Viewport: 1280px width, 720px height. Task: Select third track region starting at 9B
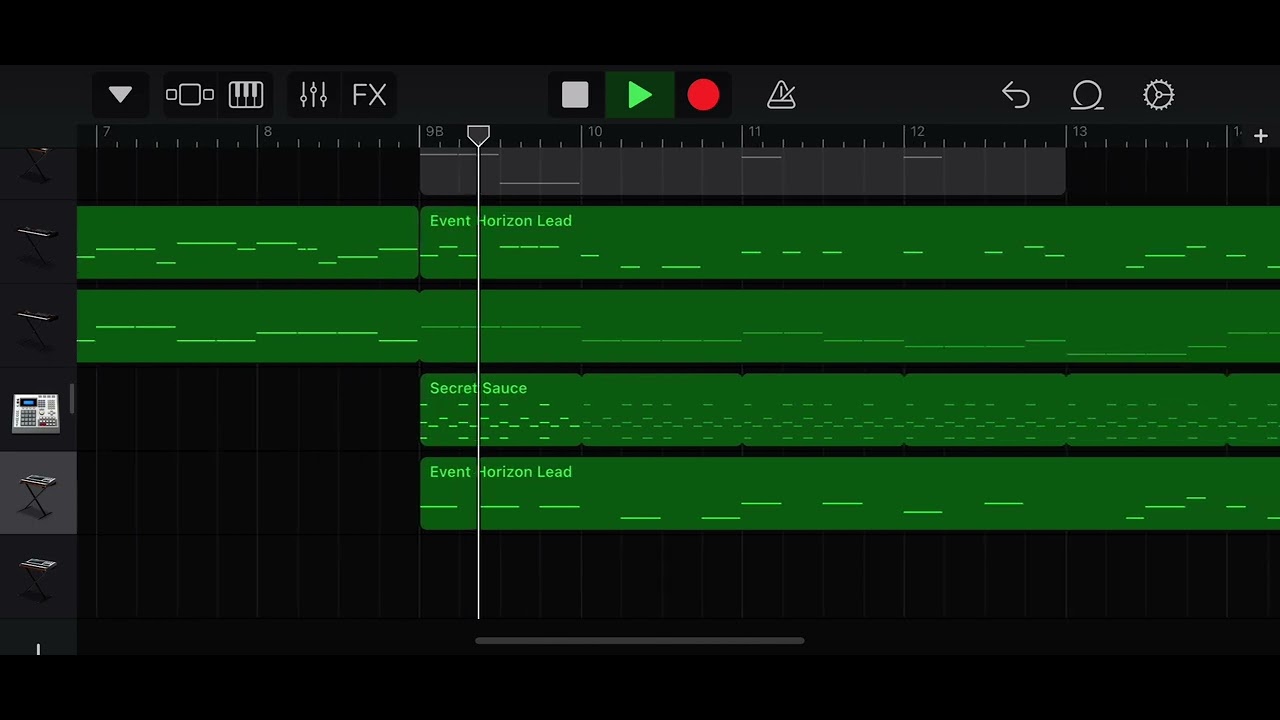point(850,326)
